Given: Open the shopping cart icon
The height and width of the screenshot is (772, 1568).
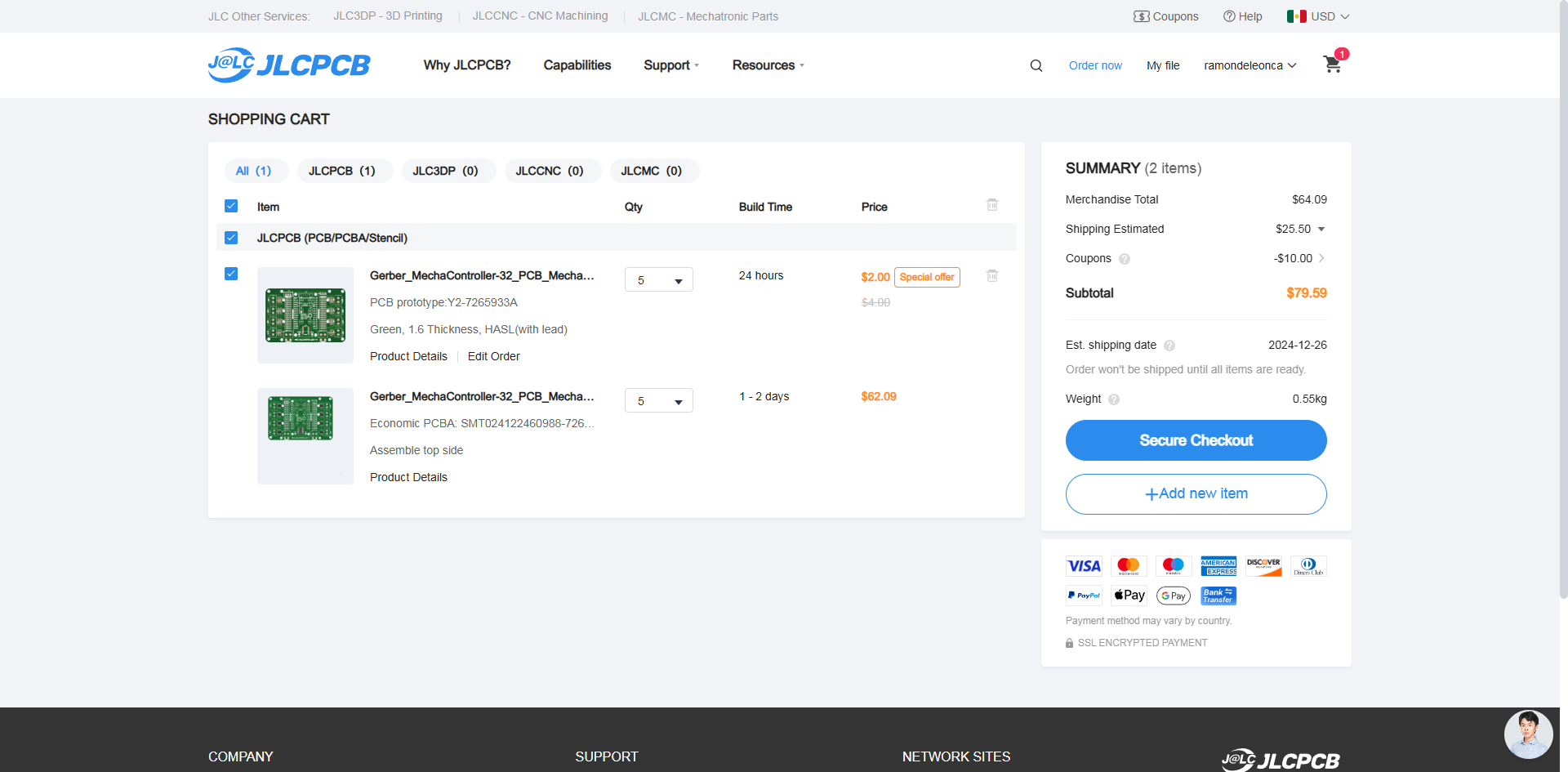Looking at the screenshot, I should [x=1333, y=65].
